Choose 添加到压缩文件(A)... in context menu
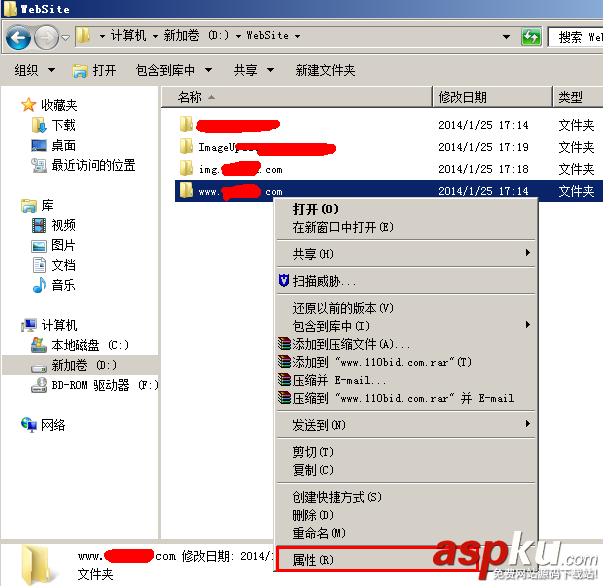This screenshot has height=586, width=603. [406, 344]
